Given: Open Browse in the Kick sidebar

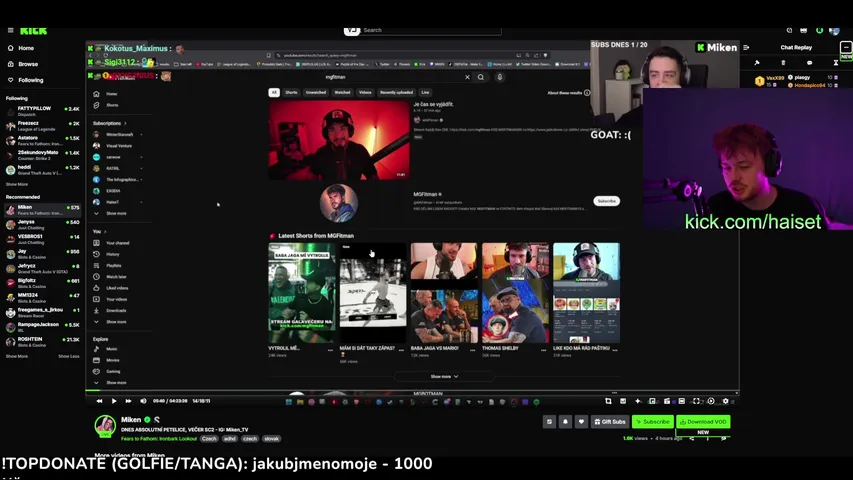Looking at the screenshot, I should pos(23,64).
